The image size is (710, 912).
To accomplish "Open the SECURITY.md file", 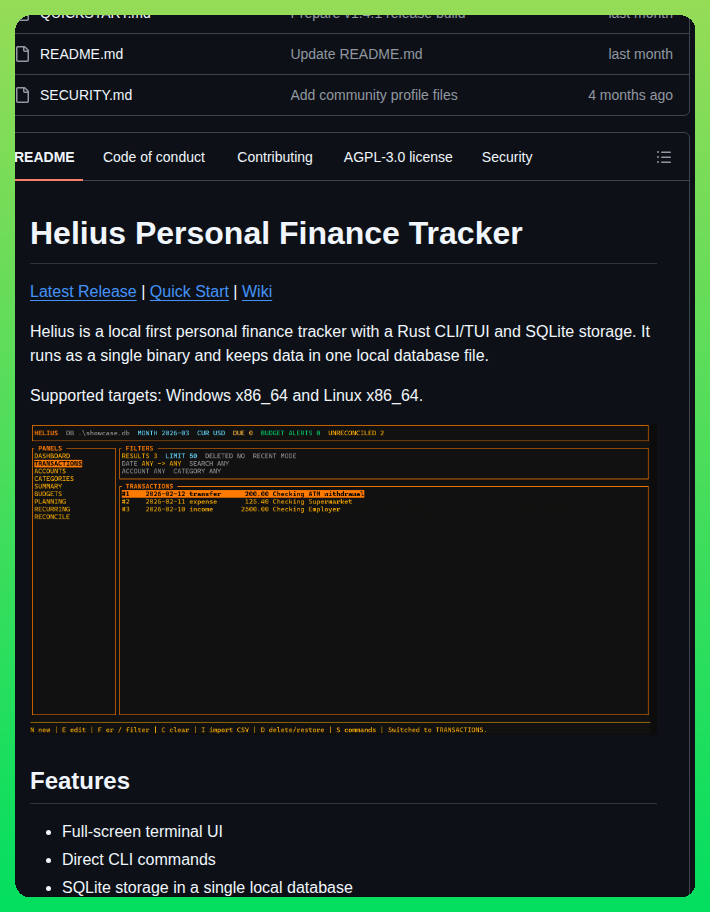I will click(86, 95).
